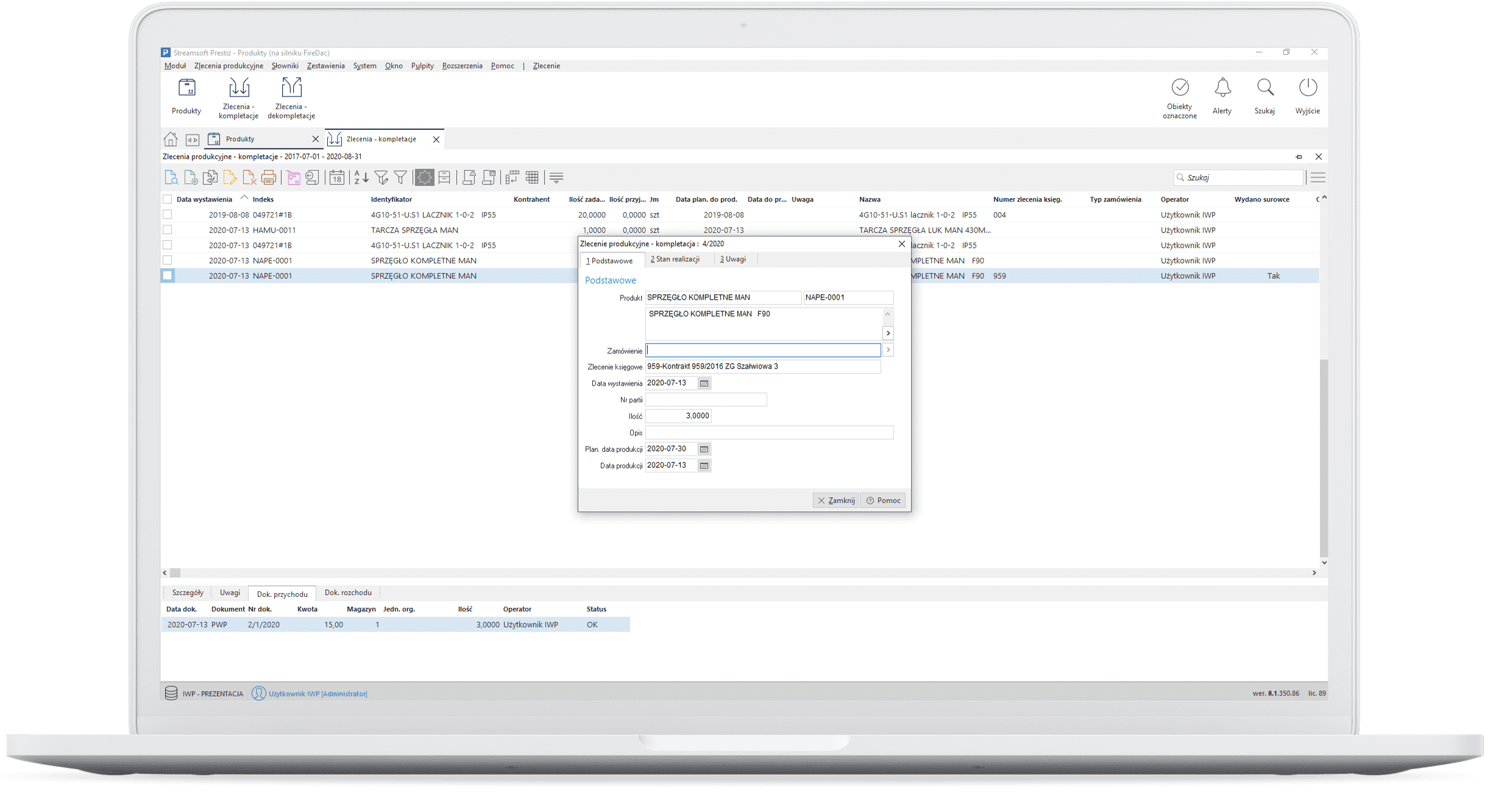
Task: Click the column layout arrangement icon
Action: coord(512,178)
